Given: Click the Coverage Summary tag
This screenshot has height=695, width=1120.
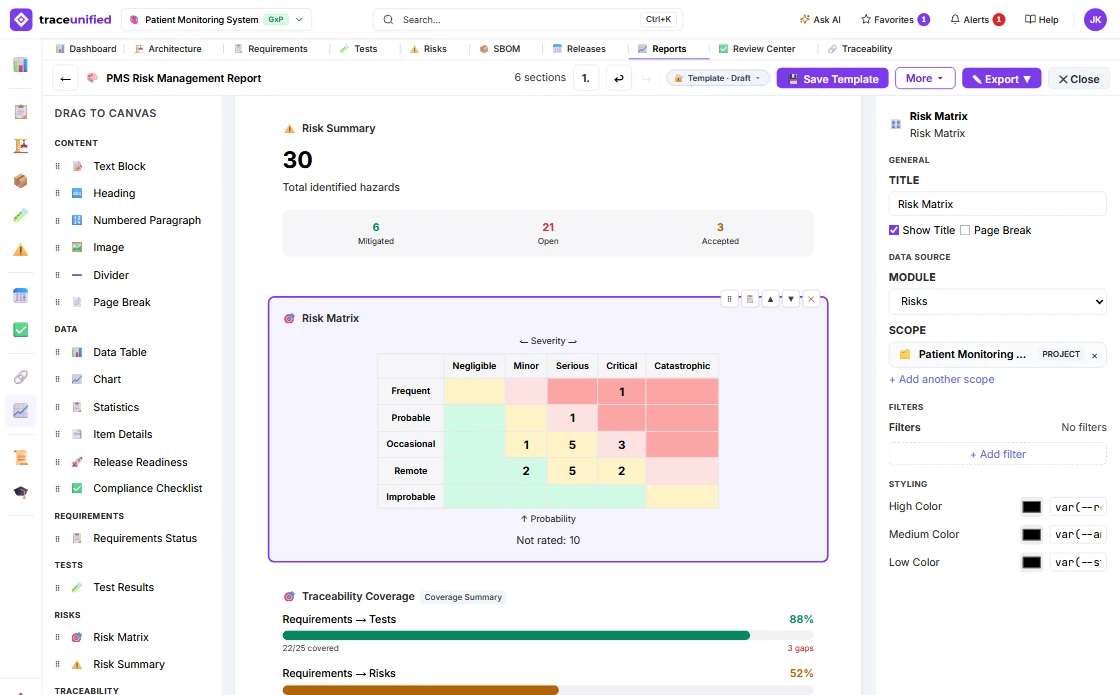Looking at the screenshot, I should point(463,597).
